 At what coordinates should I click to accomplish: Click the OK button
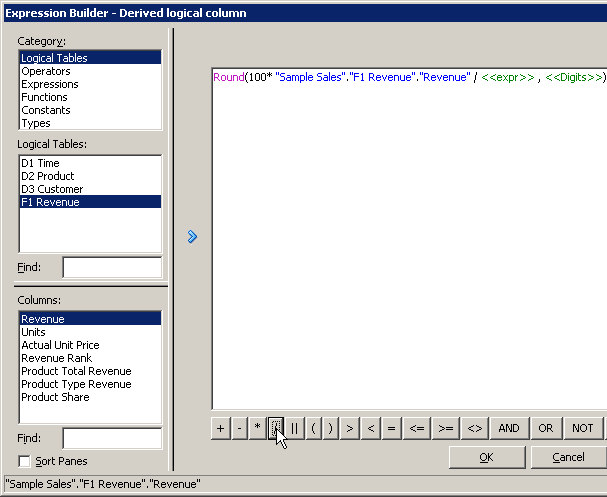(487, 457)
